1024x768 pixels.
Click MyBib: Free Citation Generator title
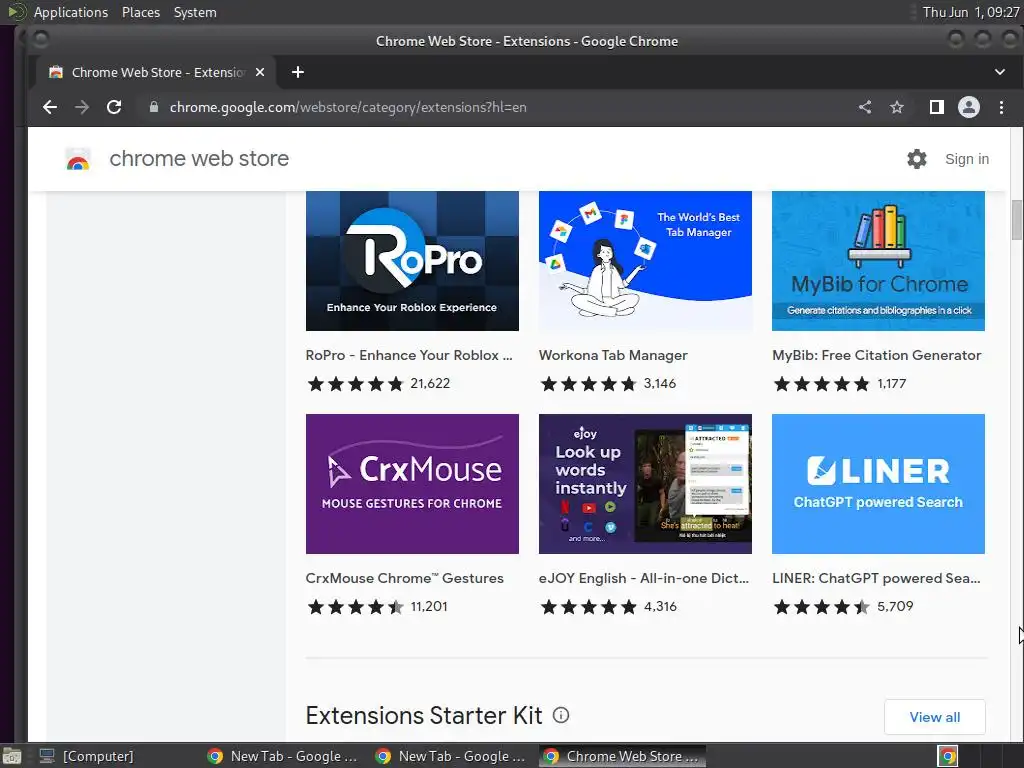click(x=876, y=355)
